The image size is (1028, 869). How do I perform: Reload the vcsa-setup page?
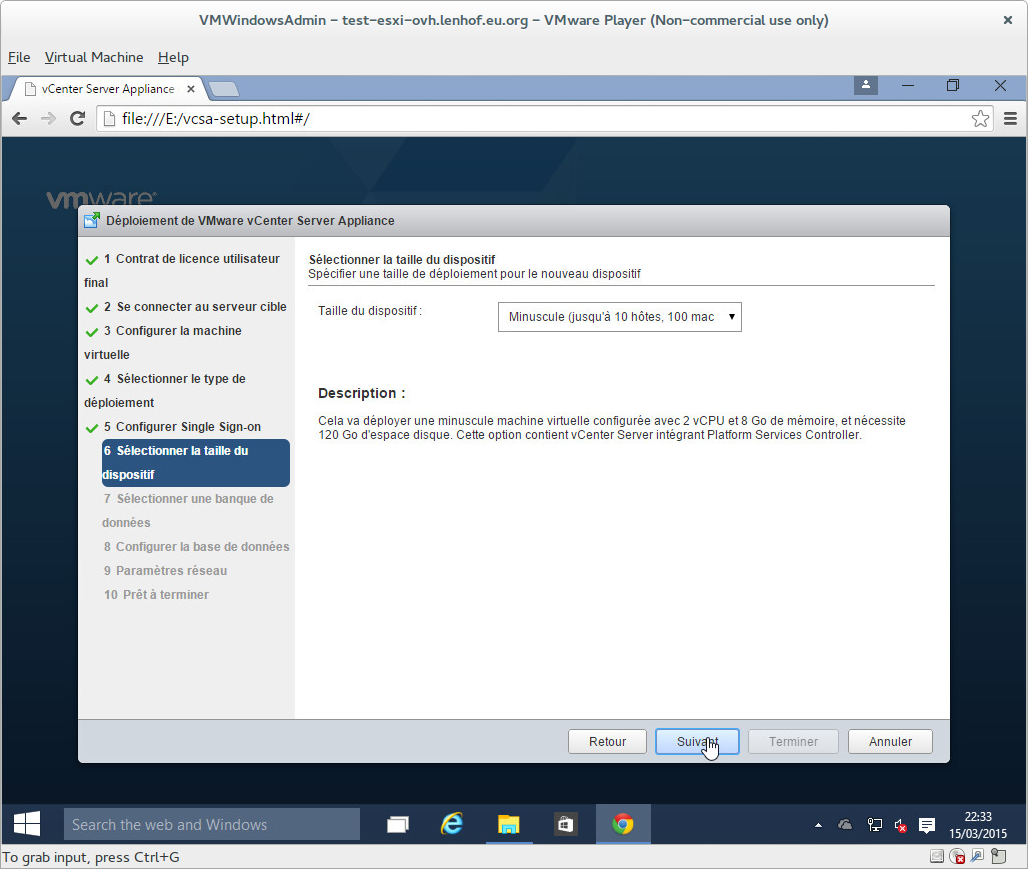click(x=77, y=119)
